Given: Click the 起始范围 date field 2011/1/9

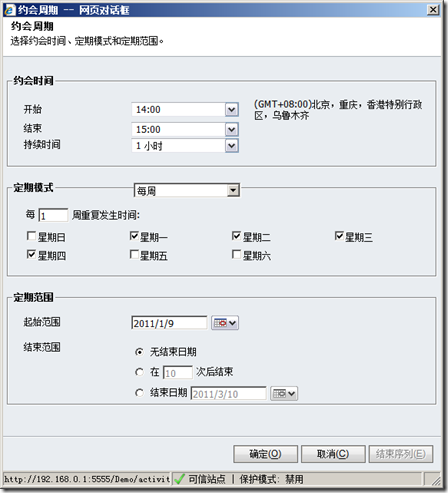Looking at the screenshot, I should click(x=169, y=323).
